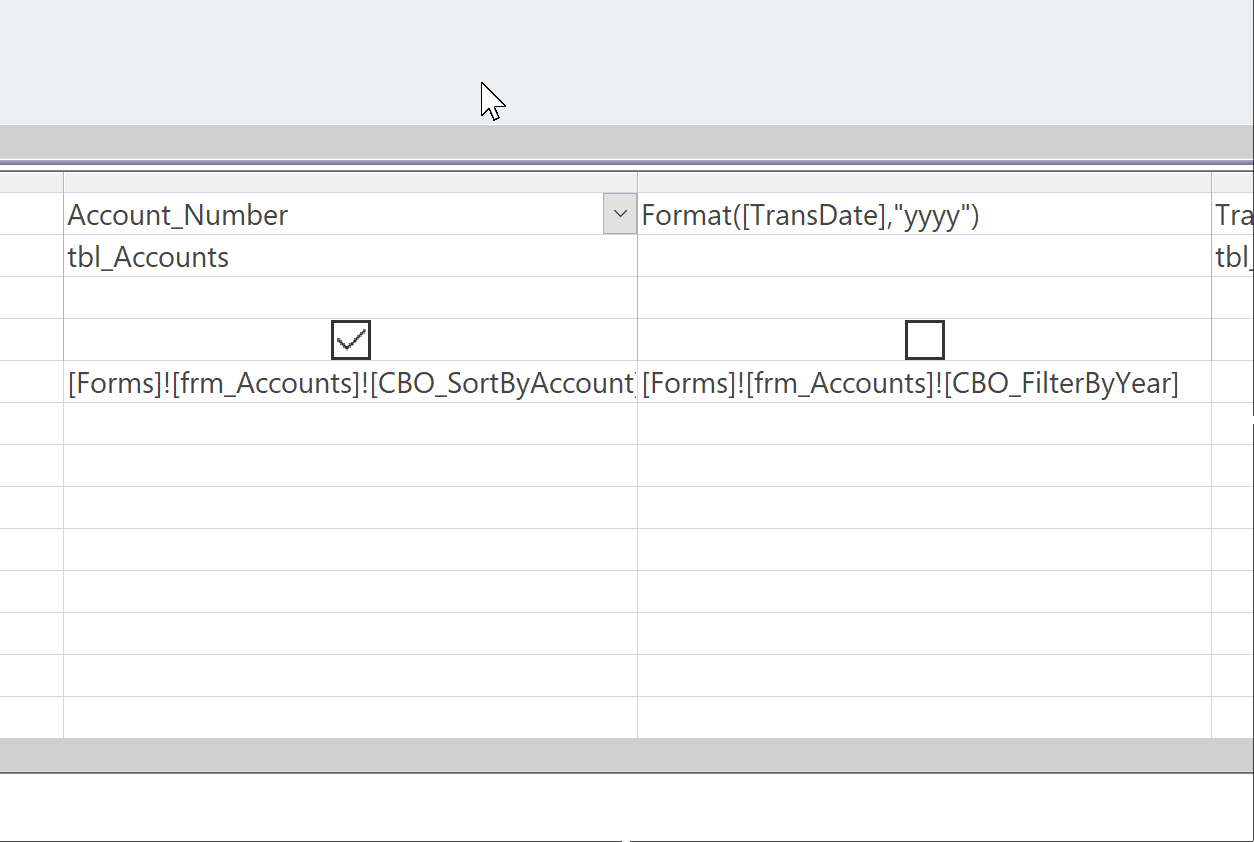This screenshot has height=842, width=1254.
Task: Click the partially visible "tbl_" cell at right edge
Action: pos(1232,257)
